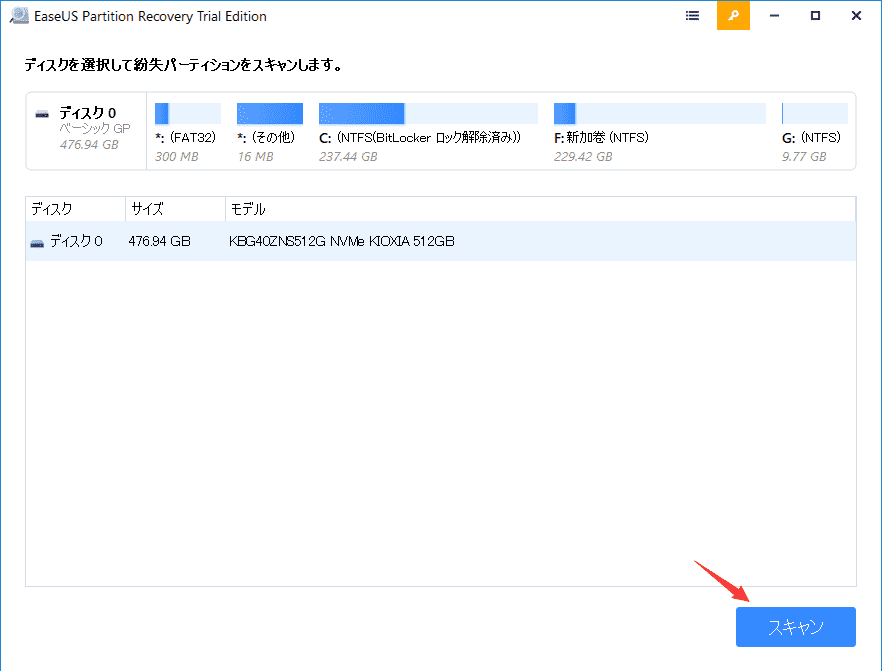The width and height of the screenshot is (882, 671).
Task: Select the G: NTFS 9.77 GB partition
Action: 813,113
